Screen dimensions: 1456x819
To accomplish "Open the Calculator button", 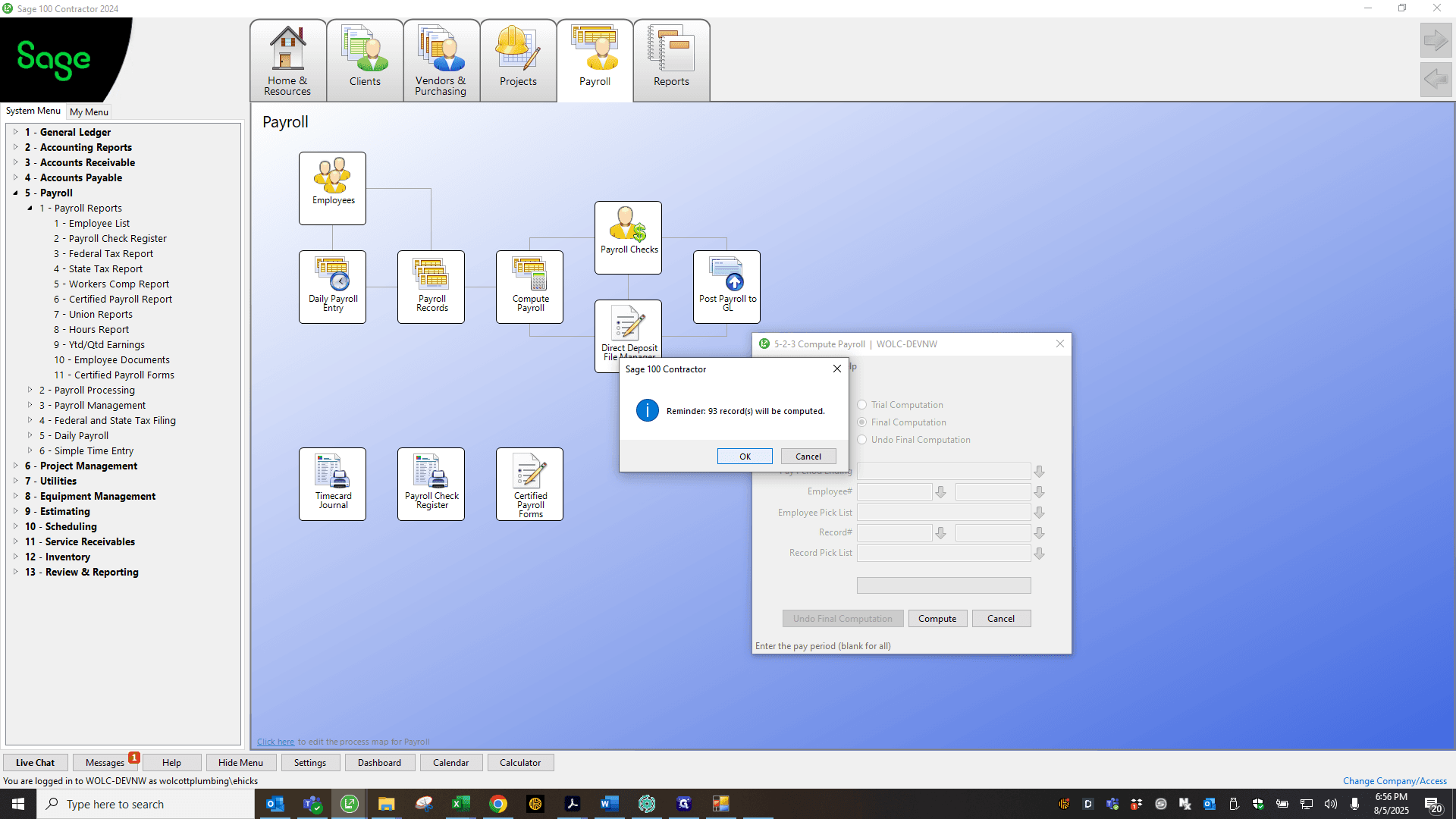I will tap(520, 763).
